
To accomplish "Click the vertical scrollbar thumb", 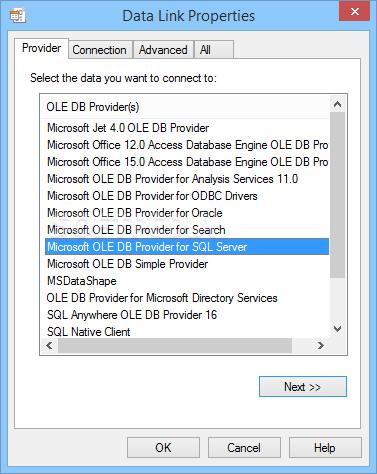I will [338, 195].
